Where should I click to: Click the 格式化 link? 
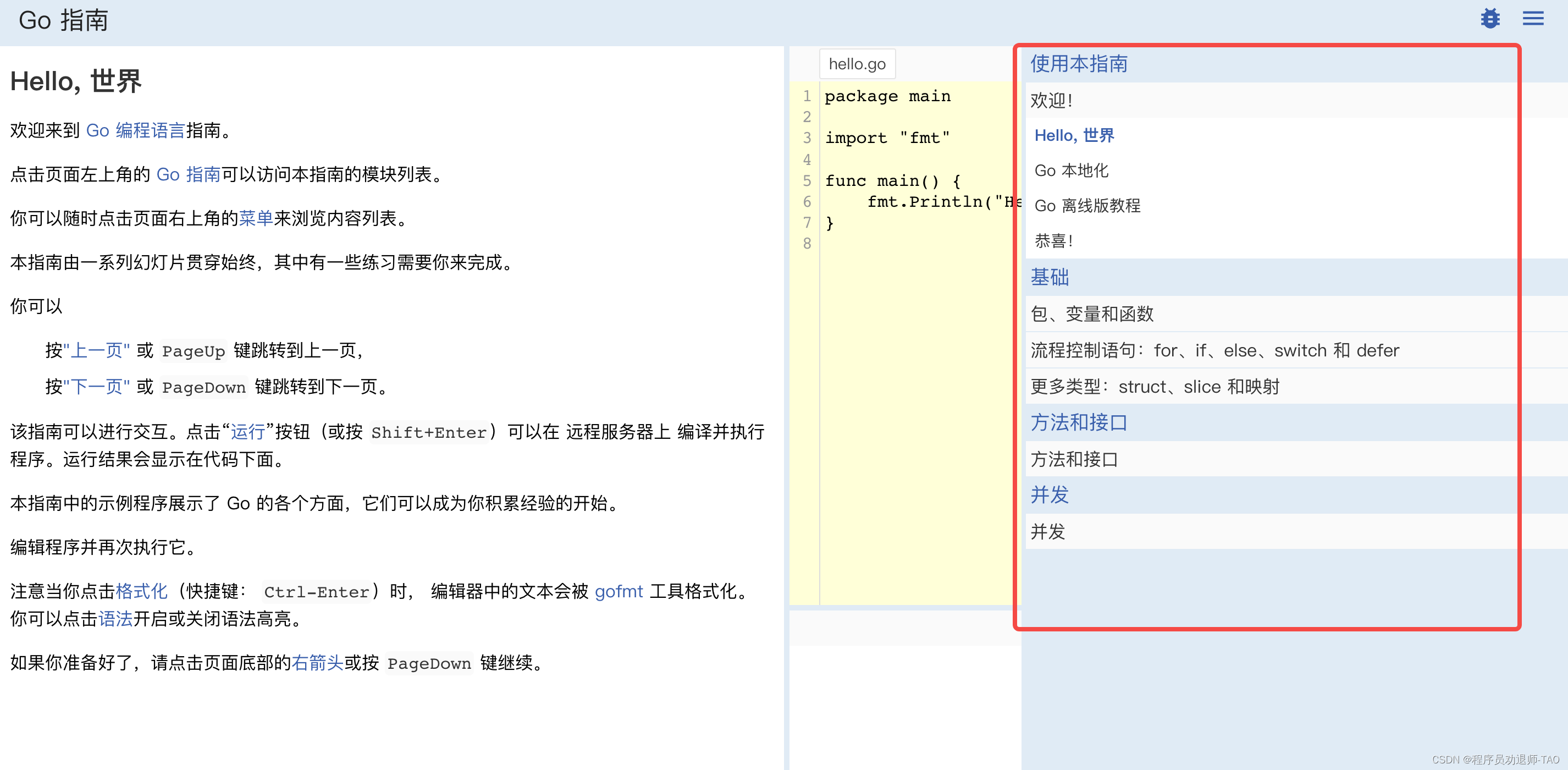[141, 592]
